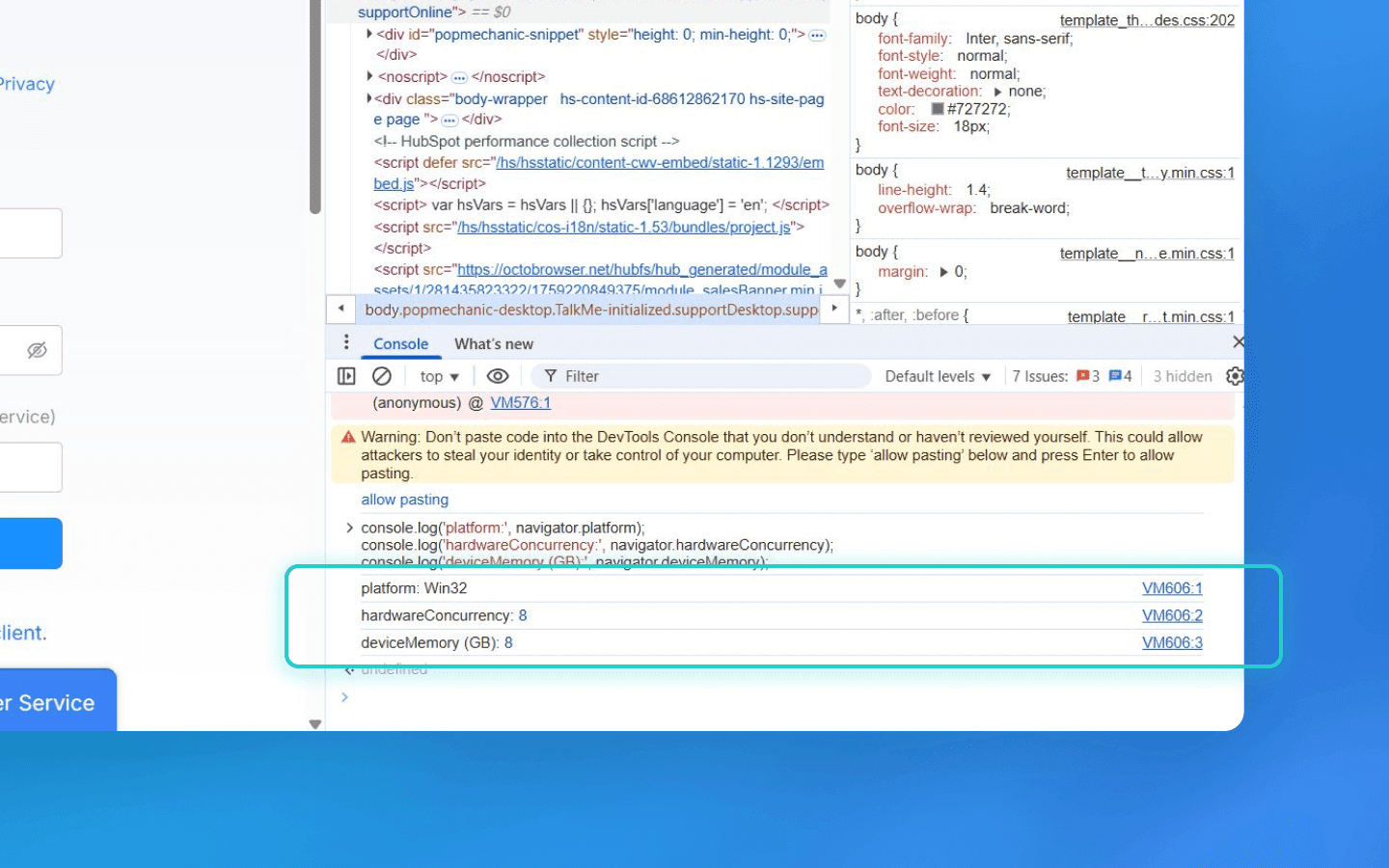The height and width of the screenshot is (868, 1389).
Task: Switch to the Console tab
Action: (x=400, y=344)
